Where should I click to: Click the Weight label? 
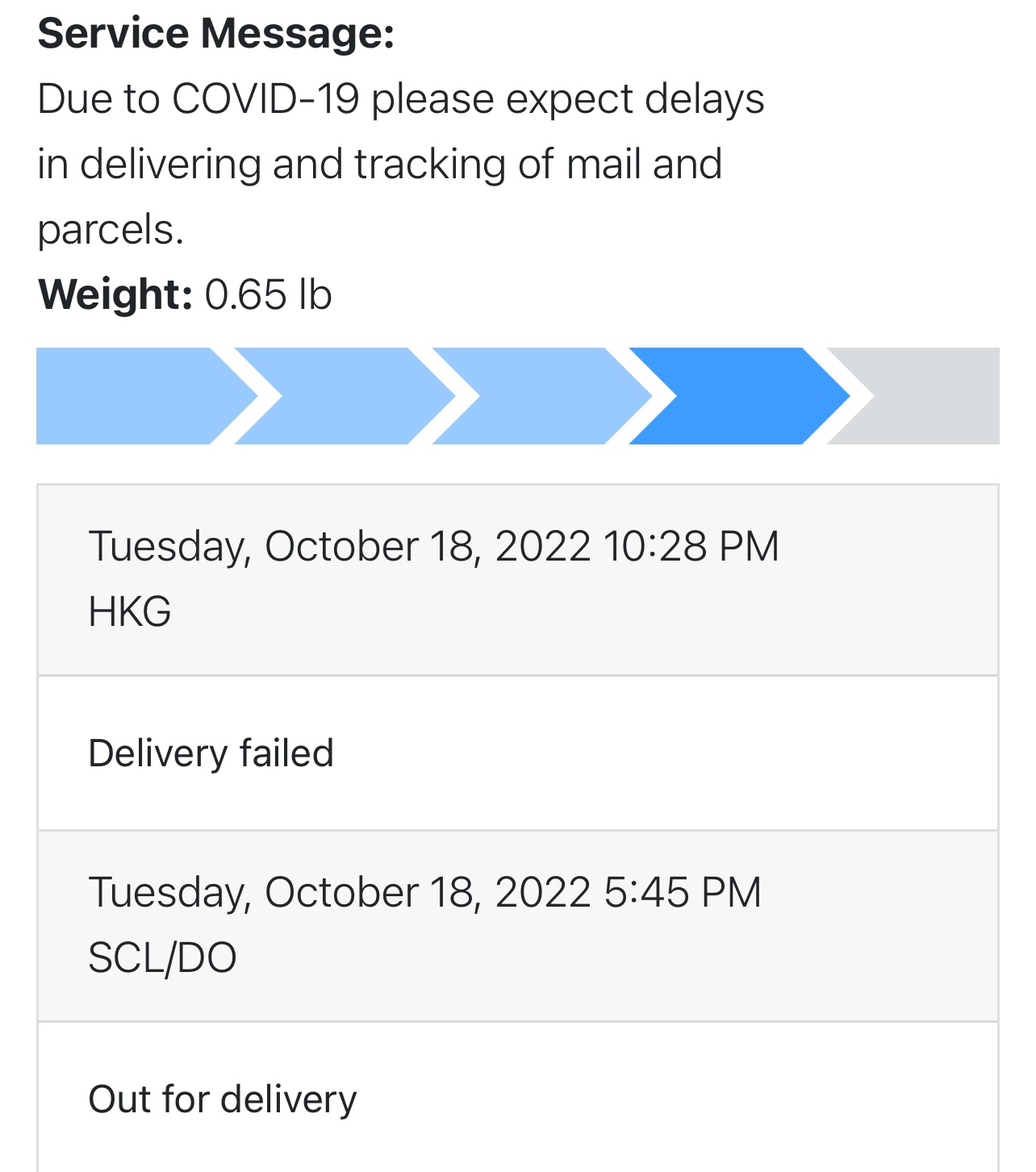click(115, 294)
